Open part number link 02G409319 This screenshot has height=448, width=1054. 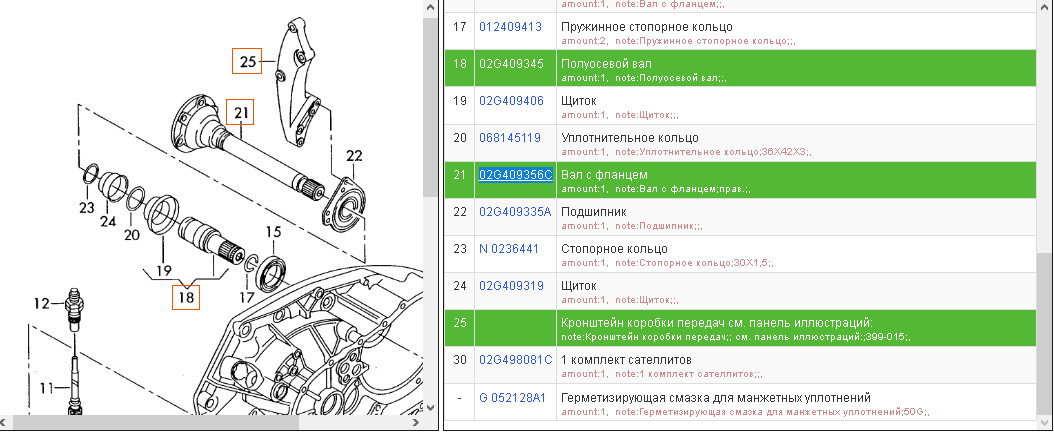[510, 286]
